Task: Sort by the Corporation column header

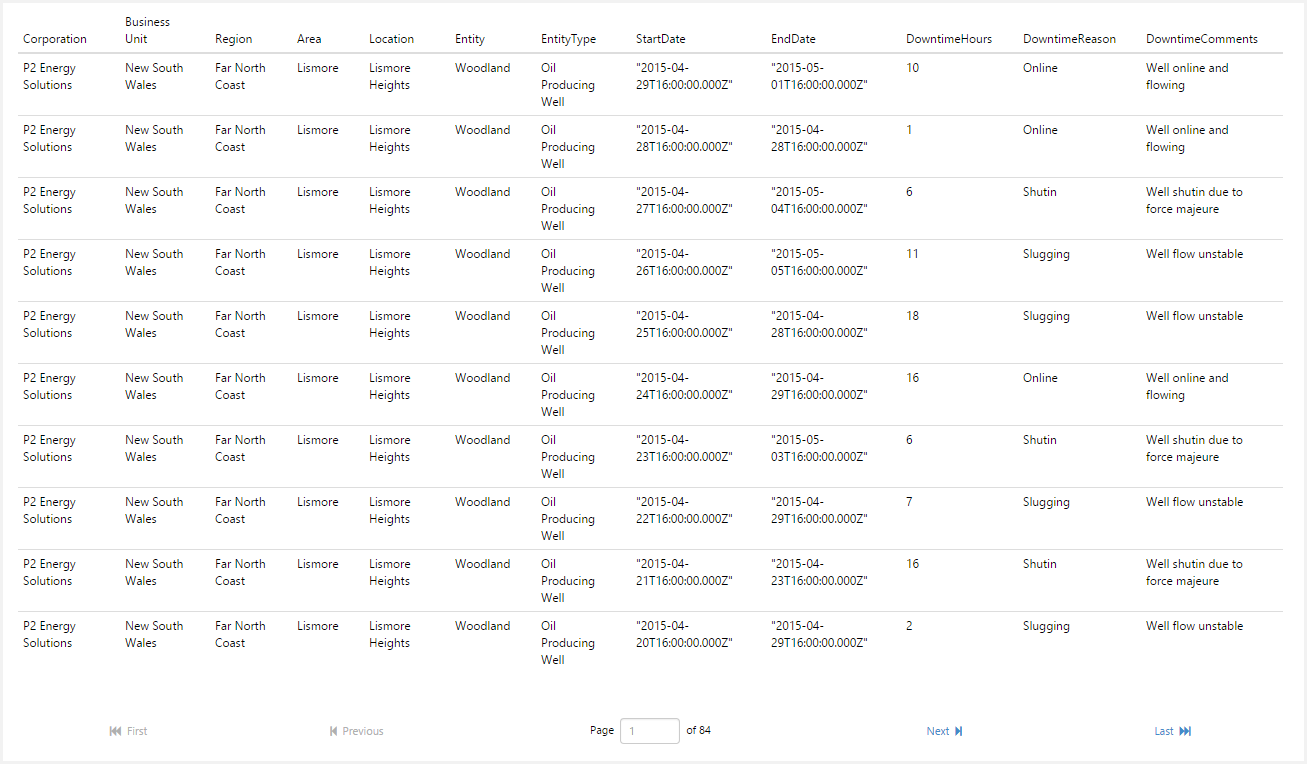Action: [55, 39]
